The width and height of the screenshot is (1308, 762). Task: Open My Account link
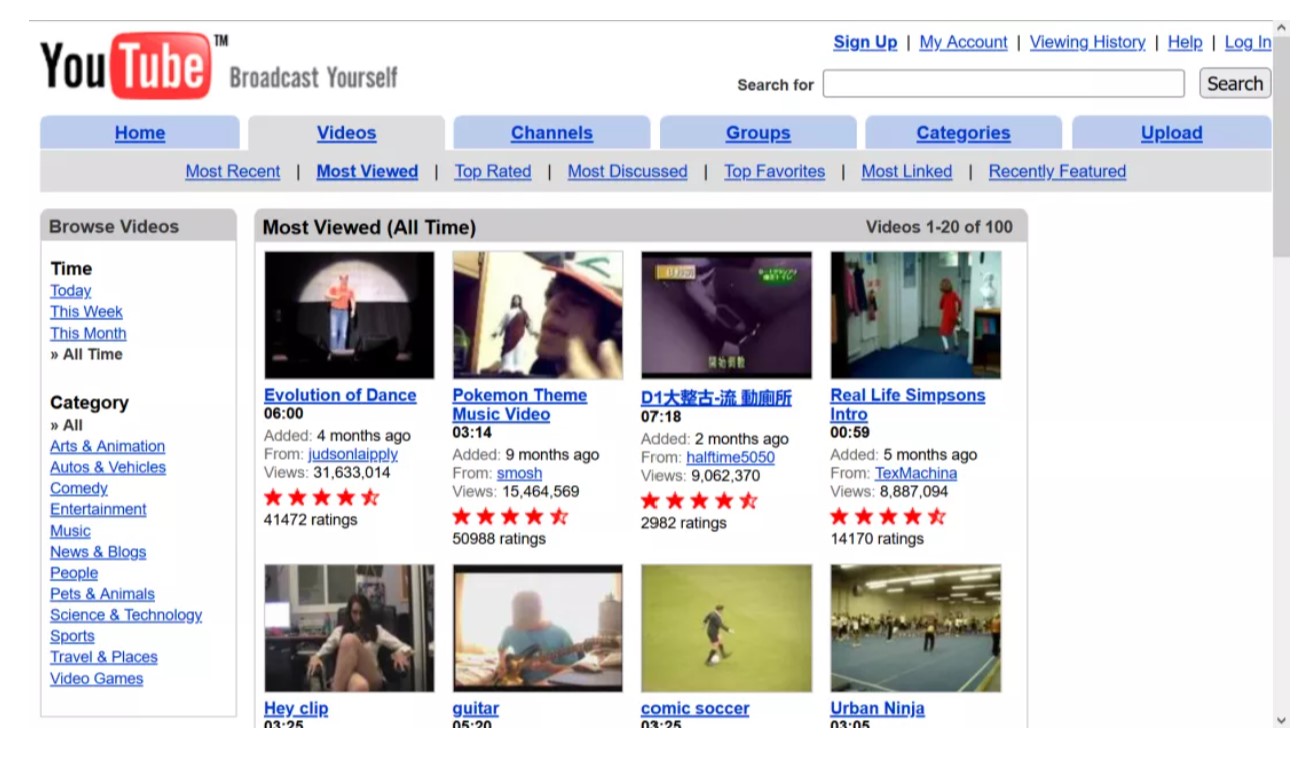pyautogui.click(x=963, y=42)
